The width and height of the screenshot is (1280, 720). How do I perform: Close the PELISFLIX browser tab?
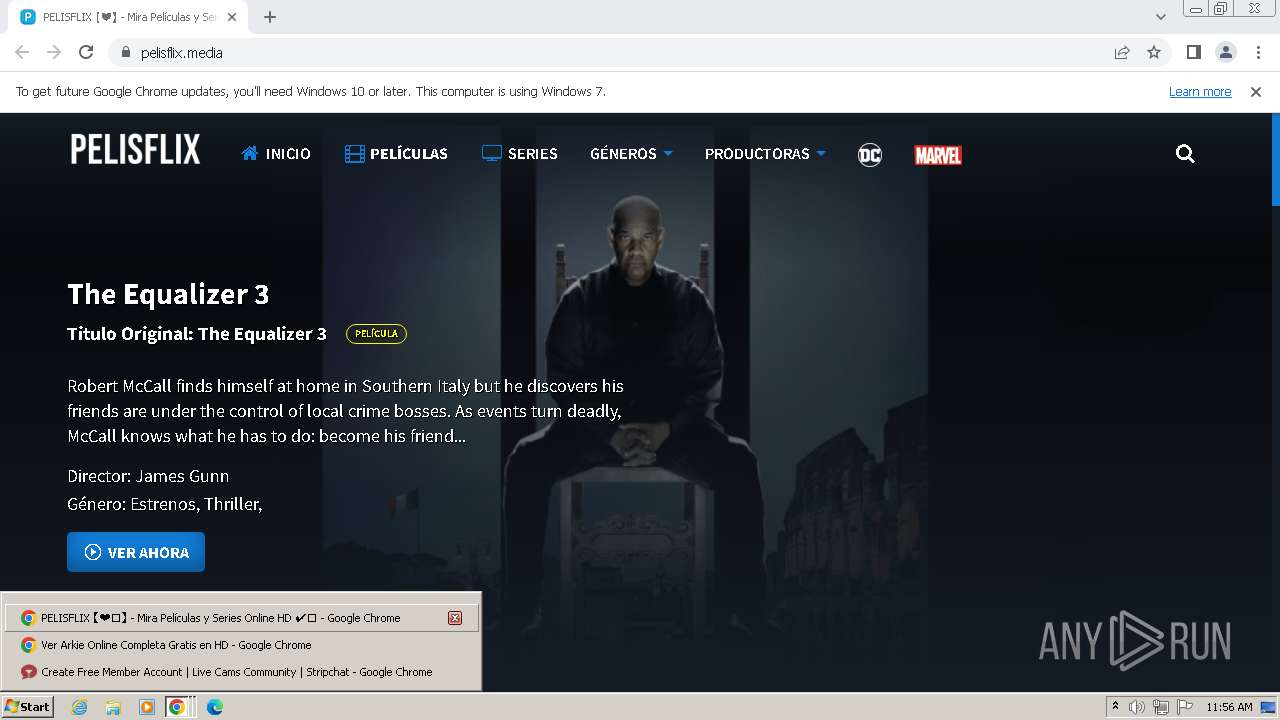232,17
